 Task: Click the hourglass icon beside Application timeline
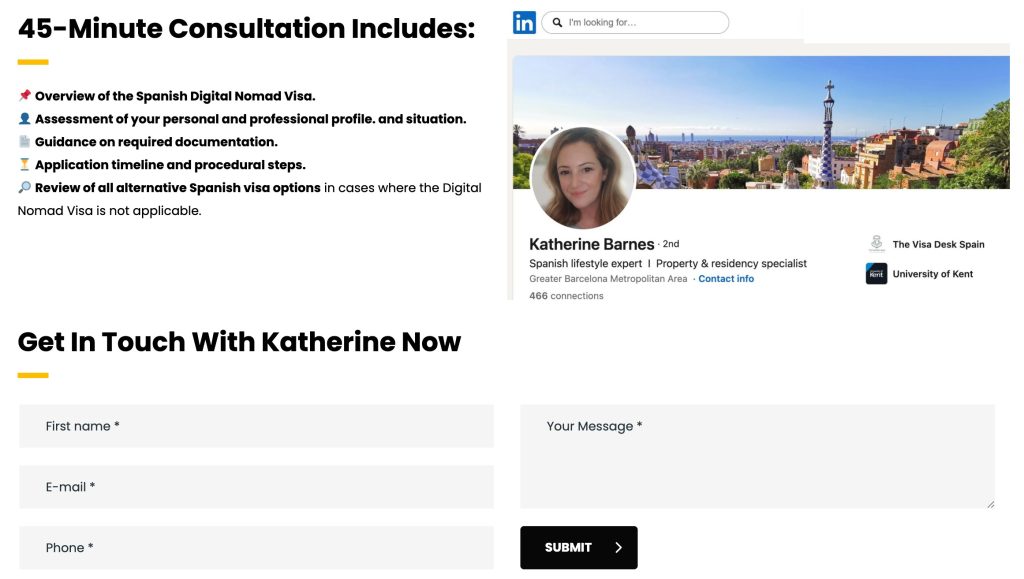[25, 165]
